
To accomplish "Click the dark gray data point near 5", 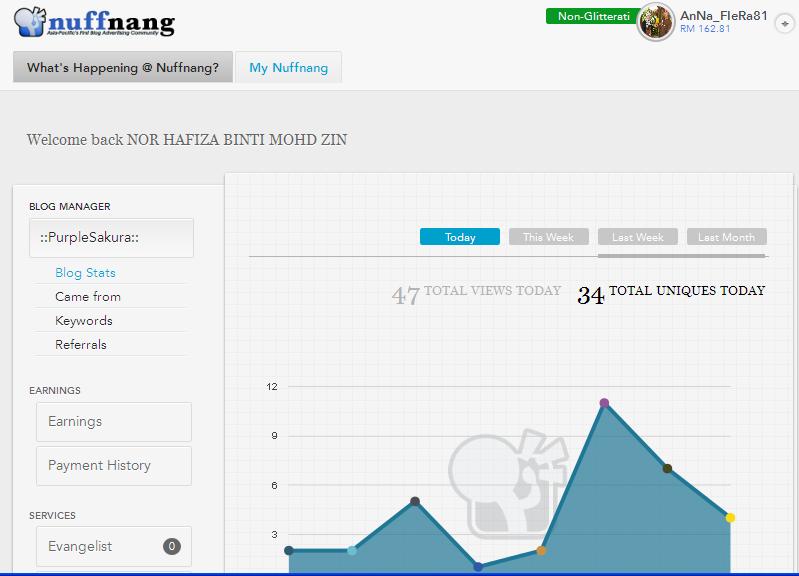I will pos(415,502).
